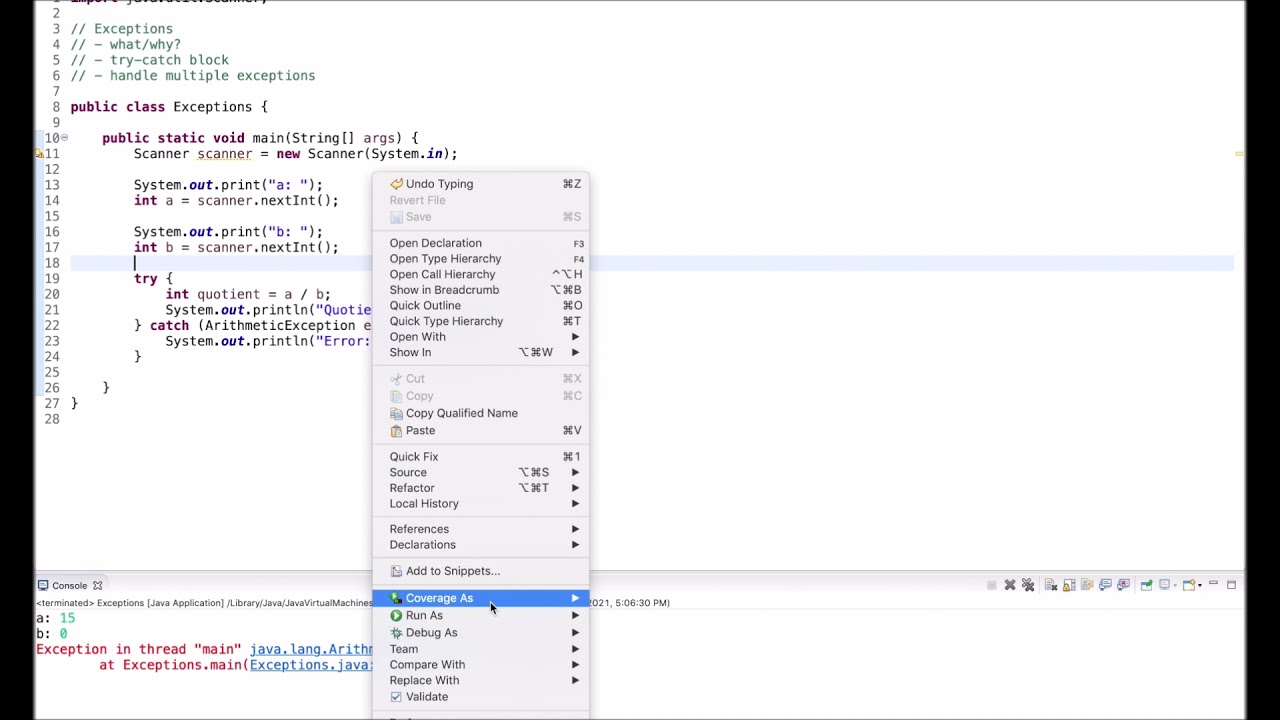1280x720 pixels.
Task: Click the Open Console icon
Action: pyautogui.click(x=1189, y=585)
